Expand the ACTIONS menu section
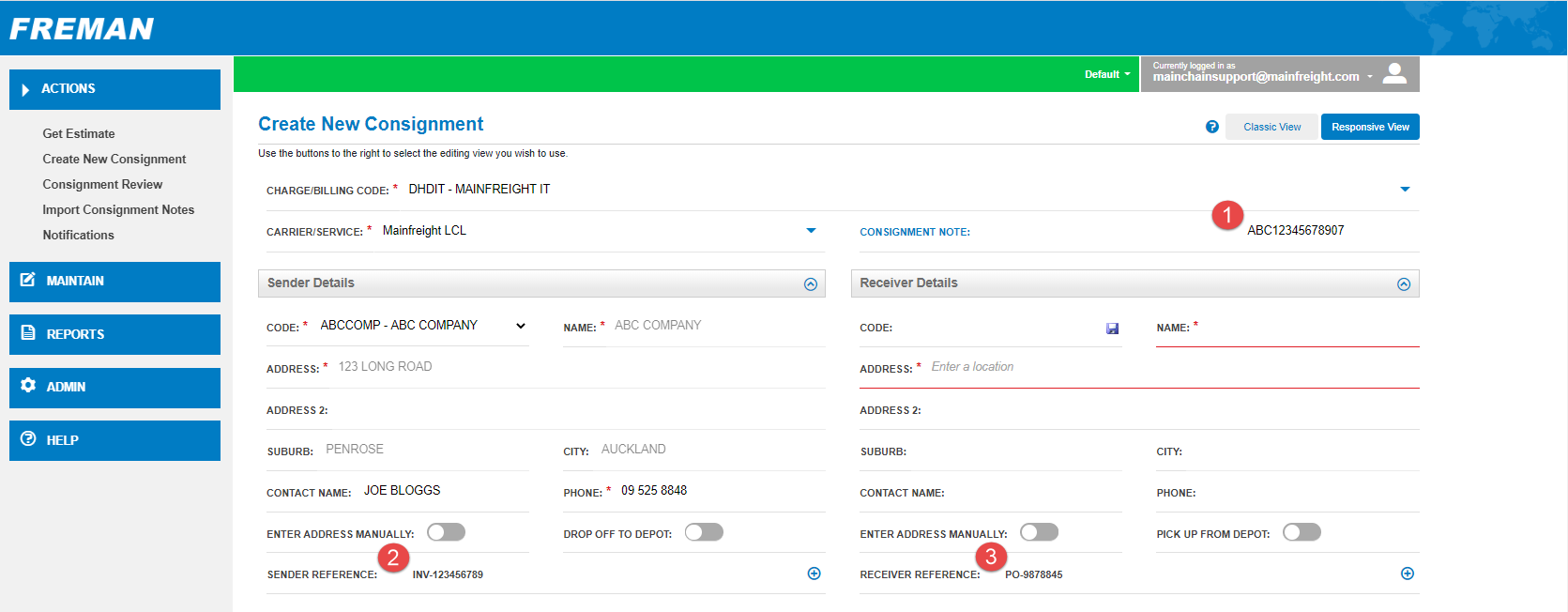 [x=114, y=89]
